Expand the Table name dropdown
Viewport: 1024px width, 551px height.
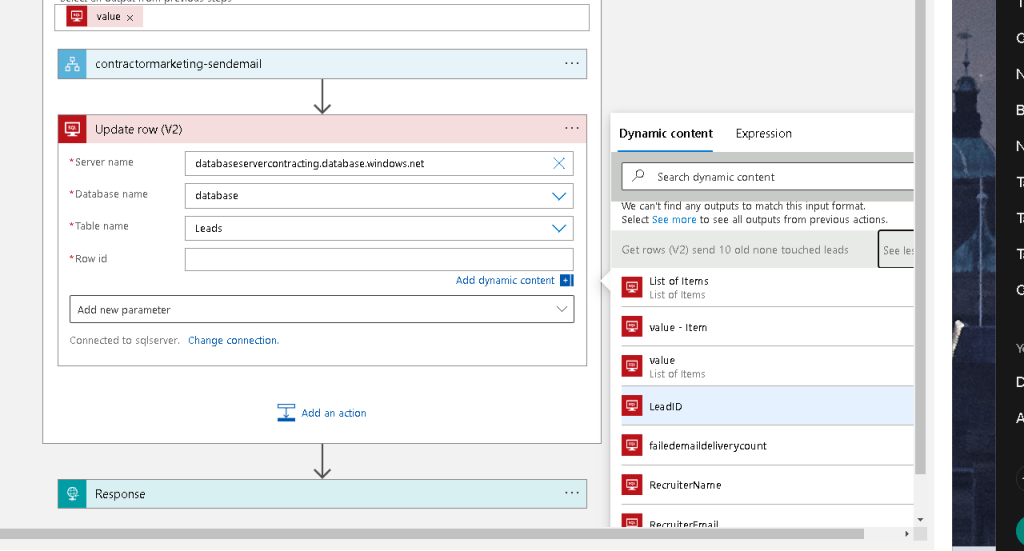coord(559,228)
